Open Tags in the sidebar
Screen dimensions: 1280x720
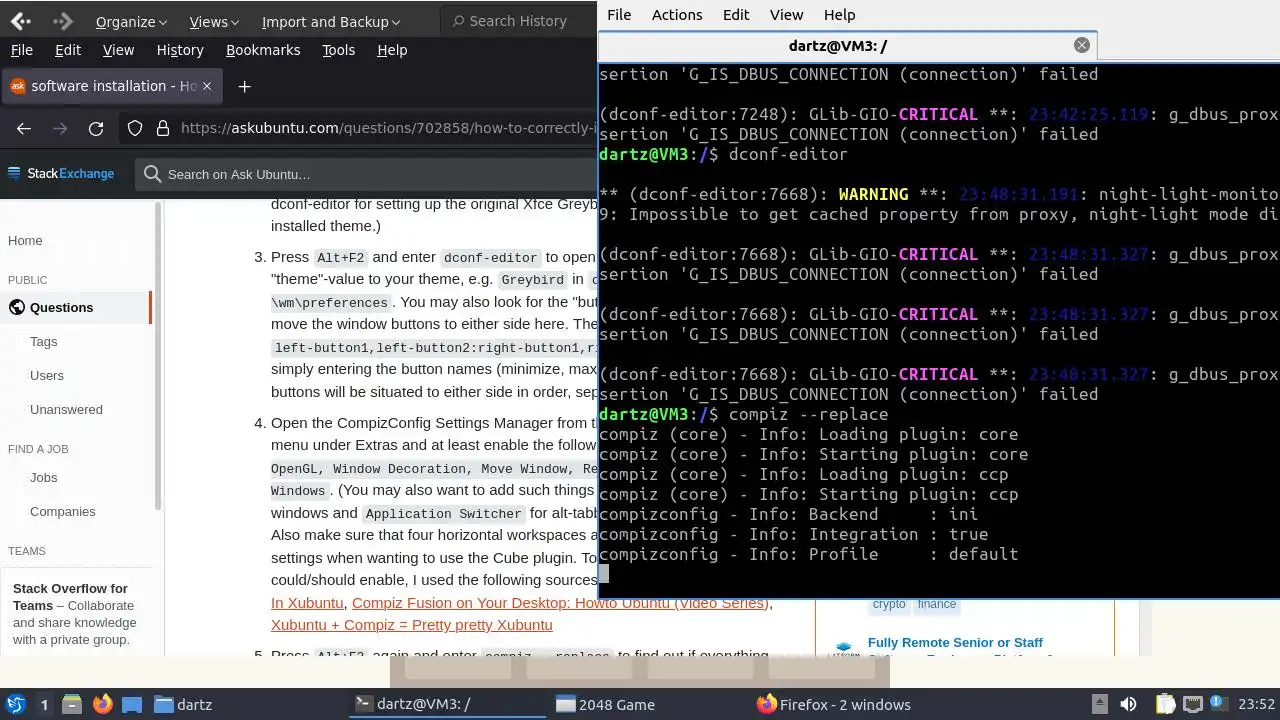pos(44,341)
